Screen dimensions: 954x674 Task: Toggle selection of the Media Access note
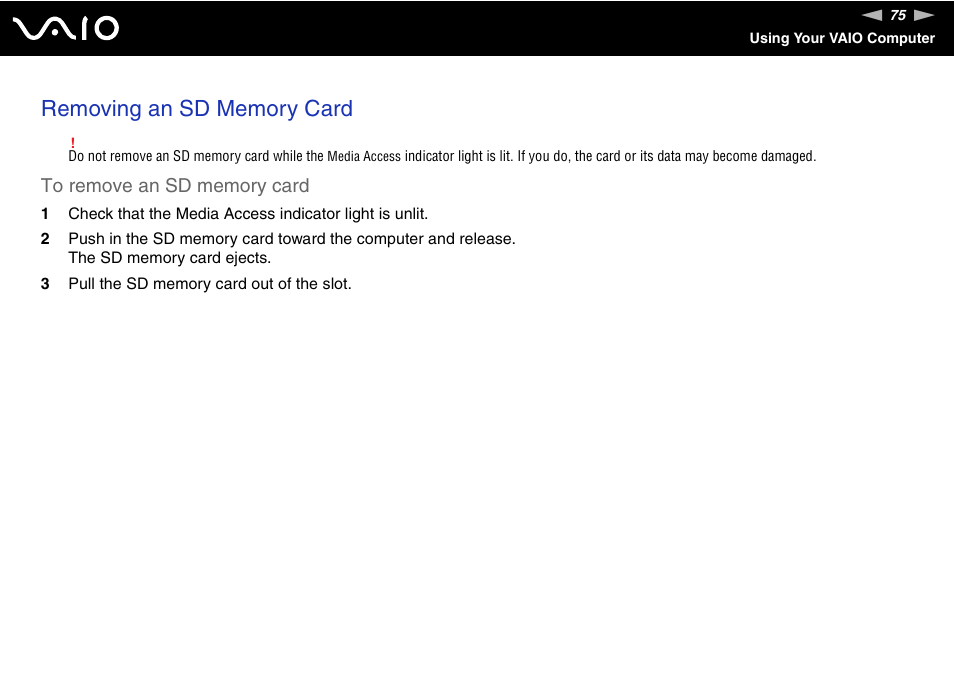pyautogui.click(x=443, y=156)
